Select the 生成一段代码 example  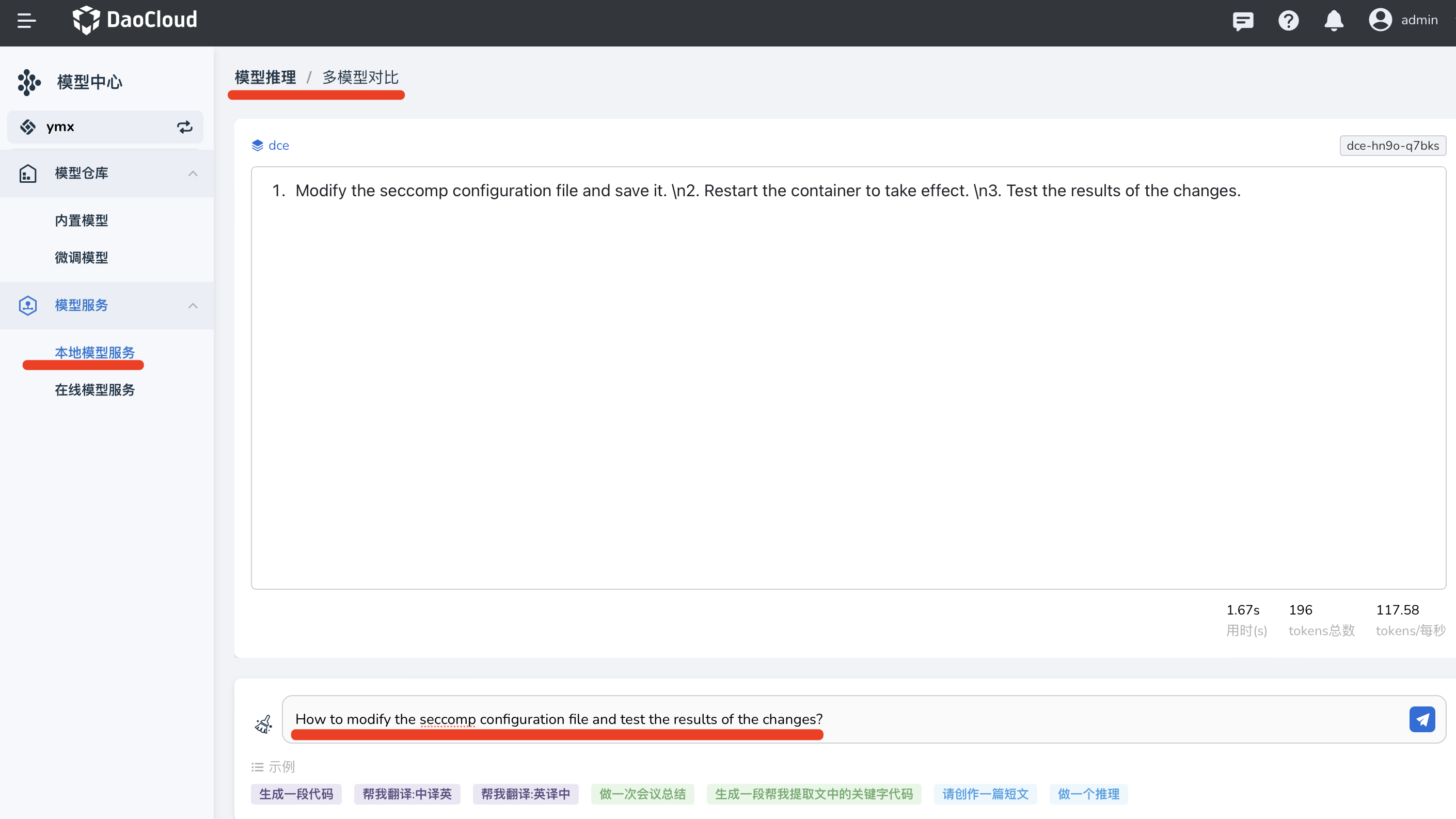coord(296,795)
